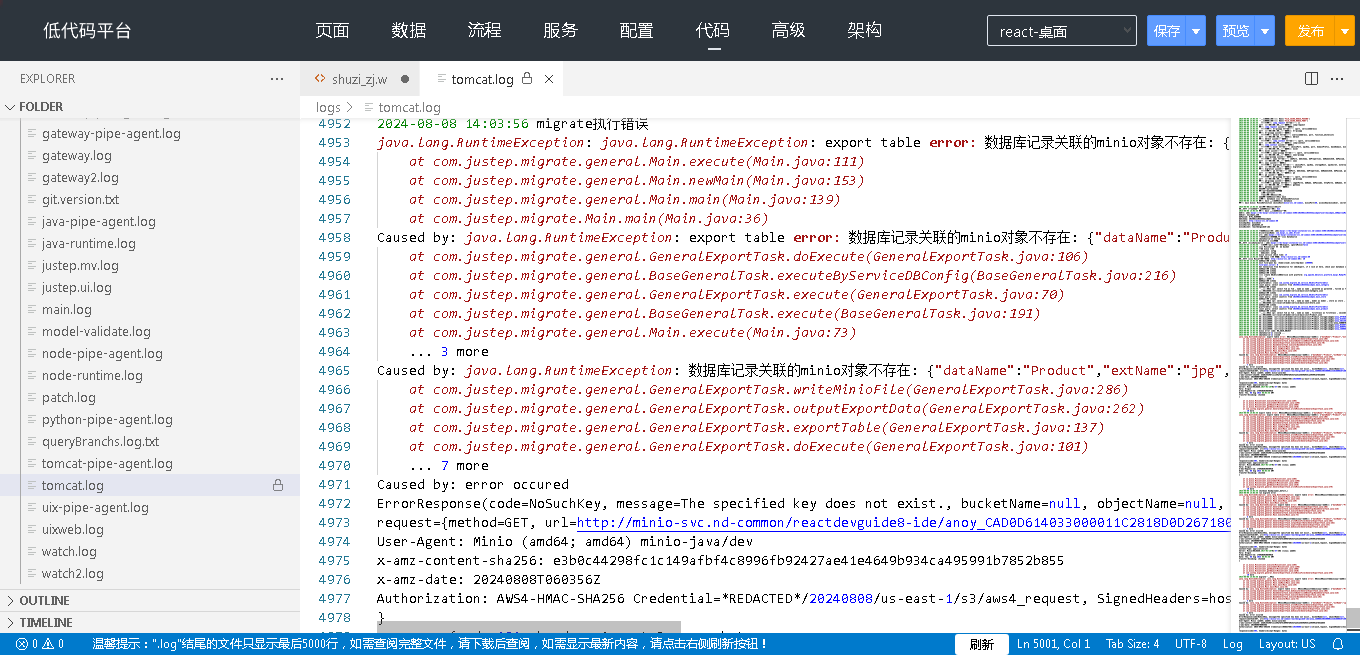Open justep.ui.log in explorer
Viewport: 1360px width, 655px height.
[x=76, y=287]
